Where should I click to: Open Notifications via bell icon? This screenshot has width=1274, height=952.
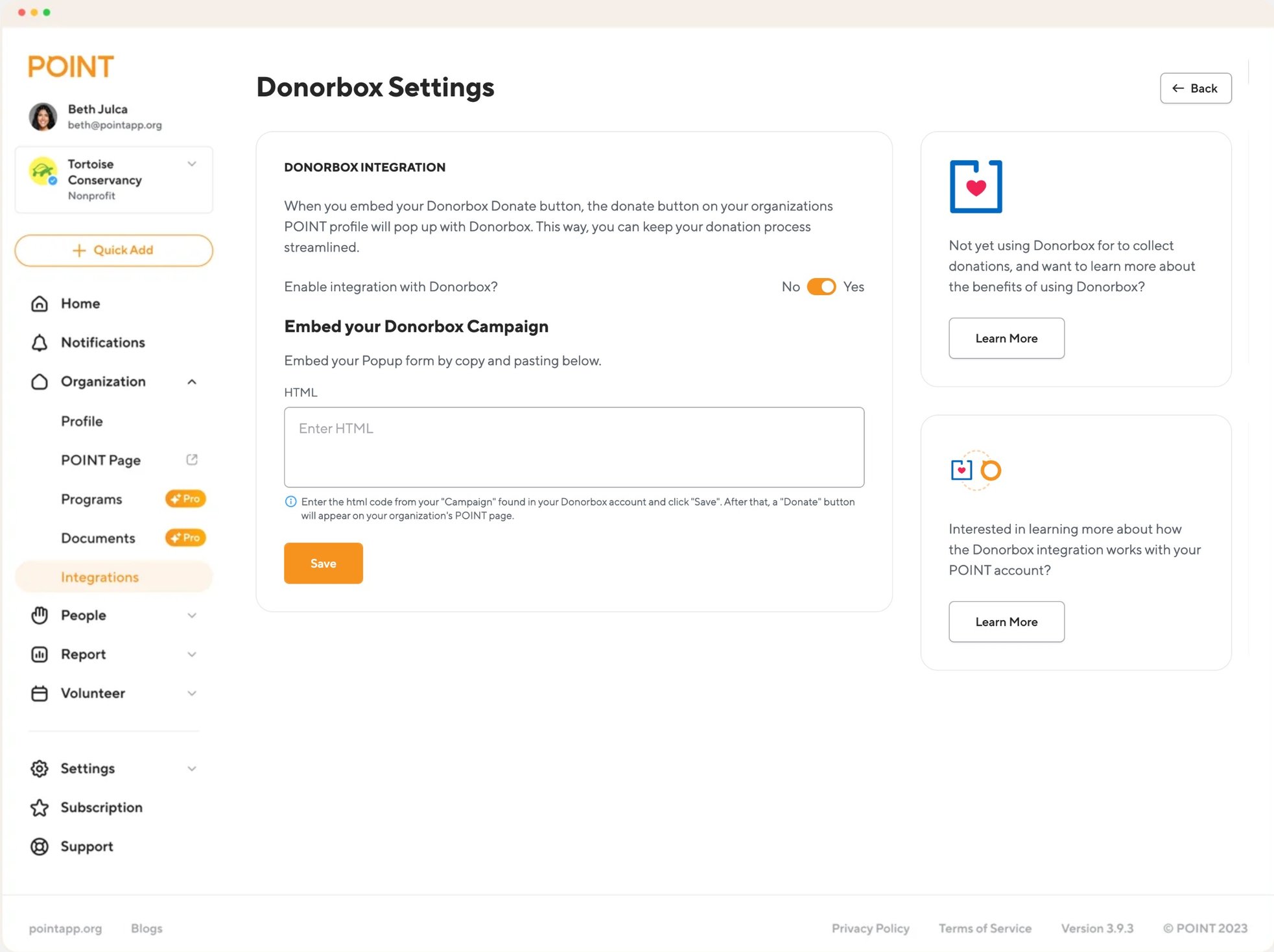tap(39, 342)
